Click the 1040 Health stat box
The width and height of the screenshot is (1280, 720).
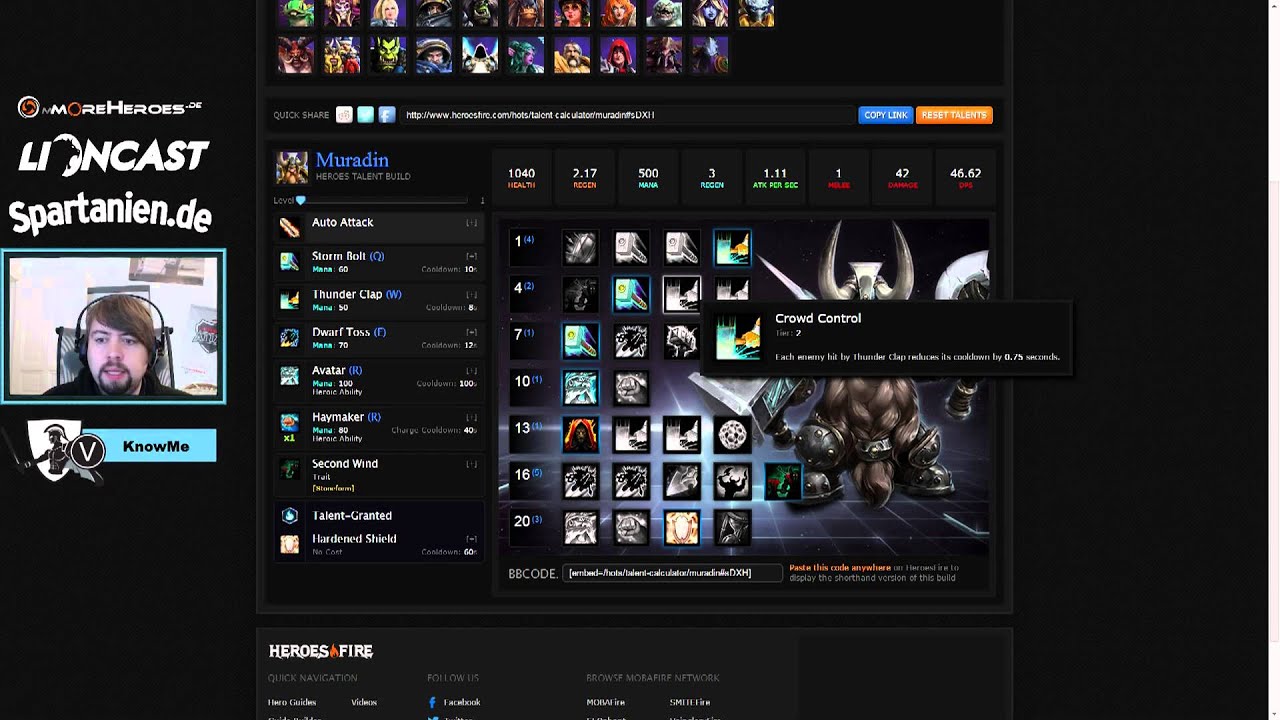click(521, 178)
